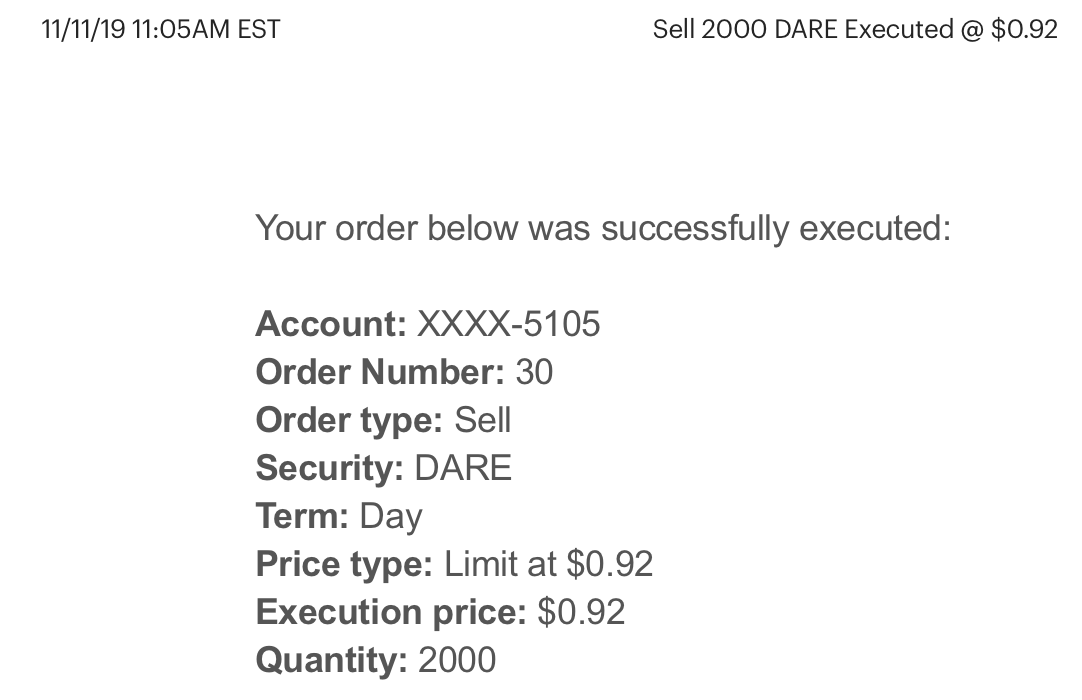This screenshot has width=1082, height=700.
Task: Open the Sell 2000 DARE Executed subject line
Action: point(854,29)
